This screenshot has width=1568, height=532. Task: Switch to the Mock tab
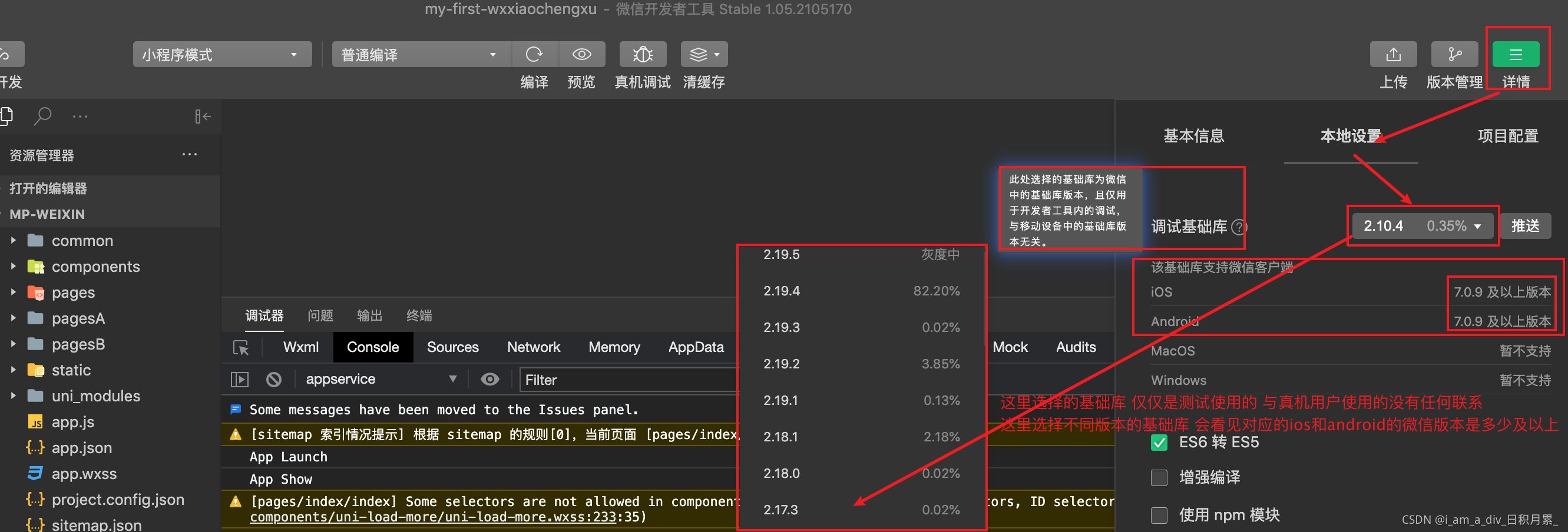pyautogui.click(x=1010, y=347)
